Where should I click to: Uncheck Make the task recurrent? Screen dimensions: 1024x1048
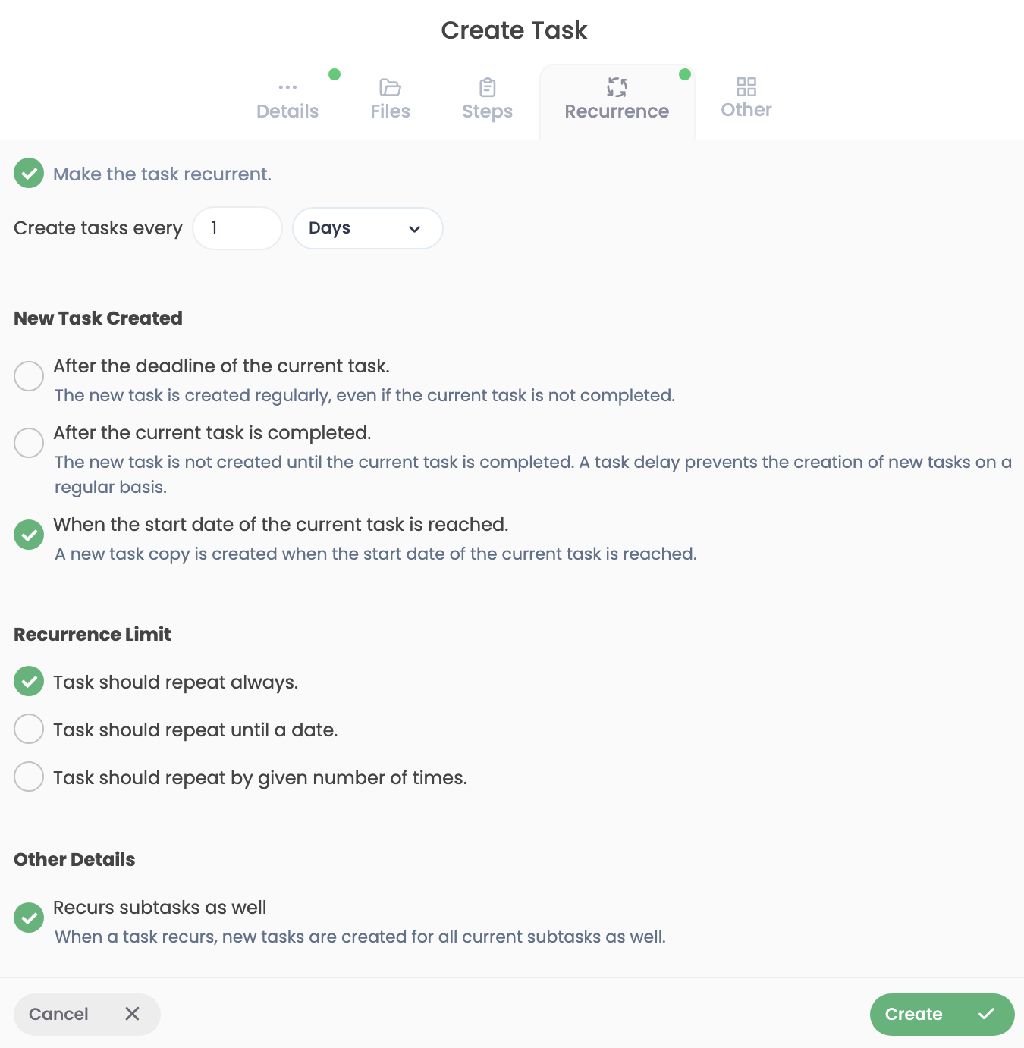tap(29, 173)
